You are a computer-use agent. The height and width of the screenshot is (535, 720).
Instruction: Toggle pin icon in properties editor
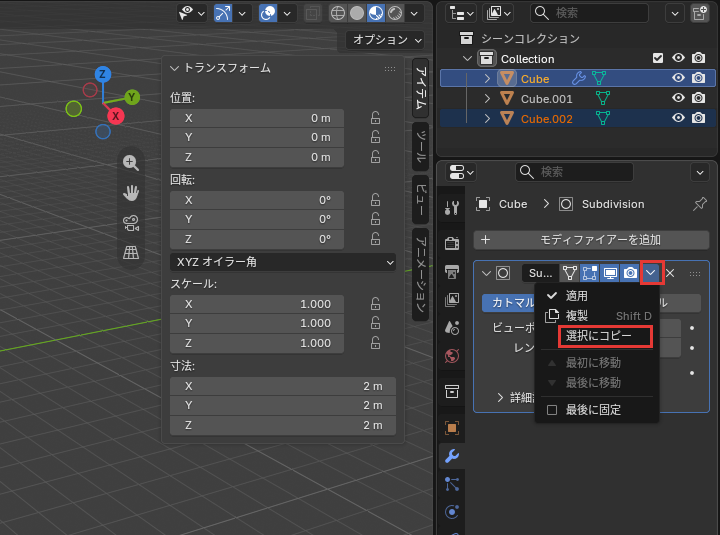pyautogui.click(x=700, y=204)
